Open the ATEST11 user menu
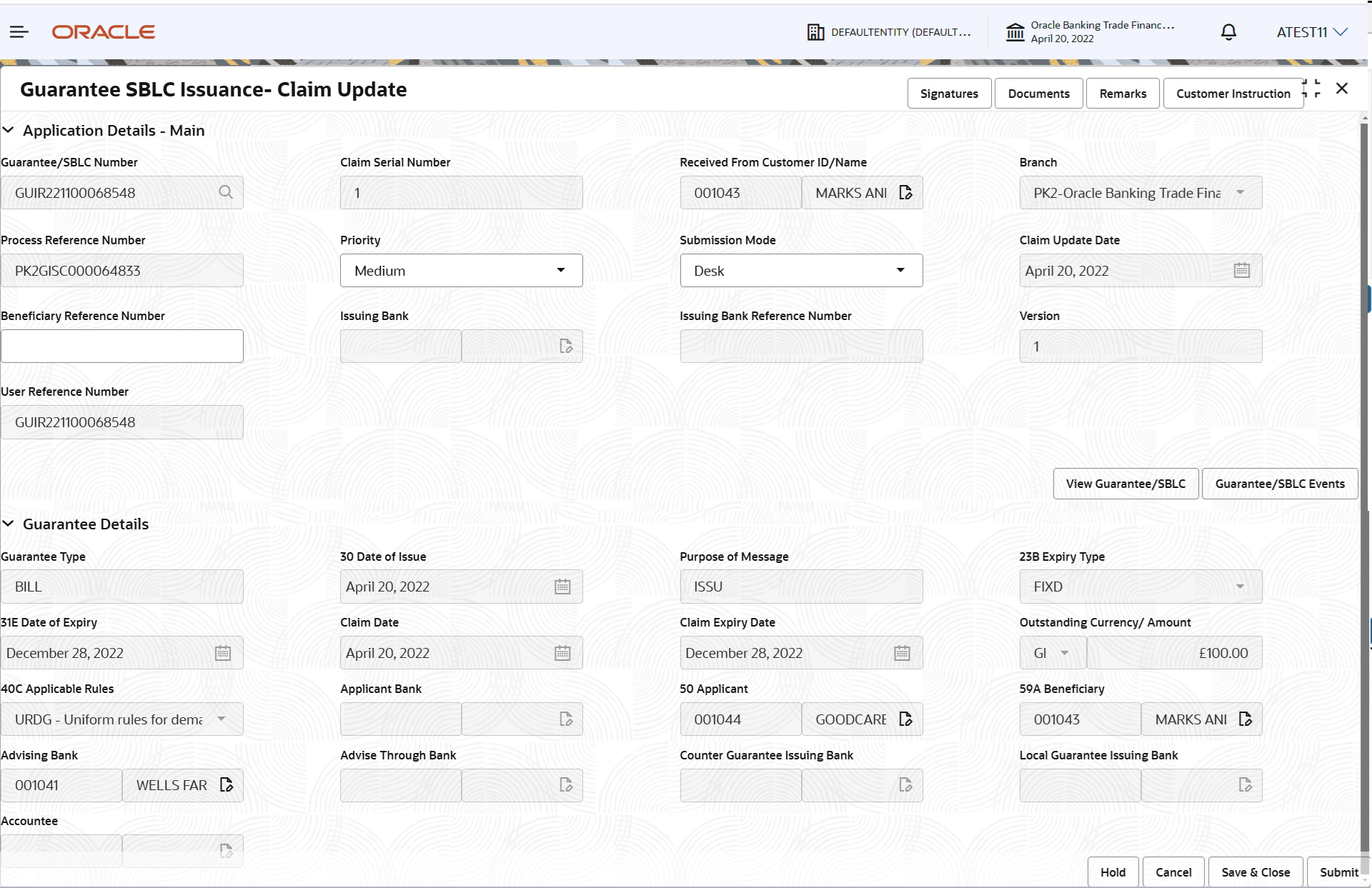The height and width of the screenshot is (888, 1372). point(1311,32)
